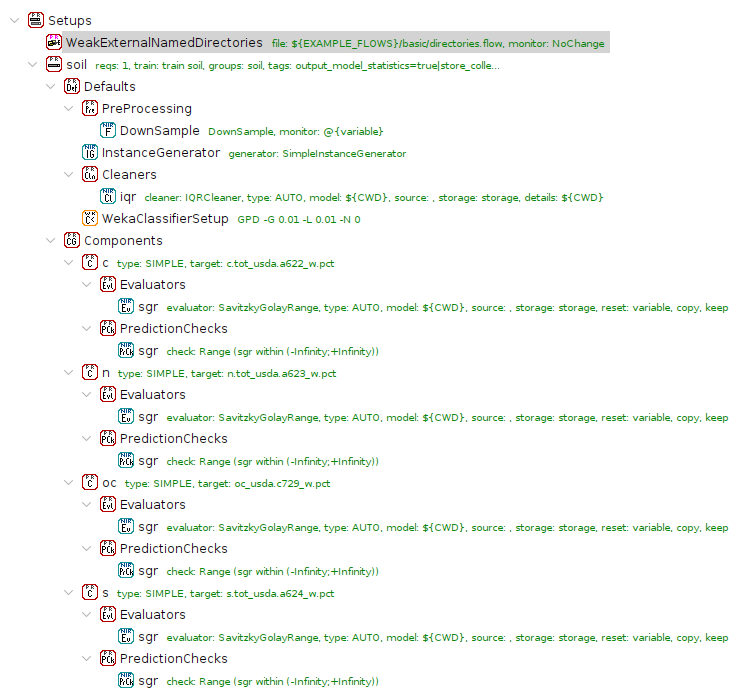Click PredictionChecks icon under component n
740x700 pixels.
108,438
